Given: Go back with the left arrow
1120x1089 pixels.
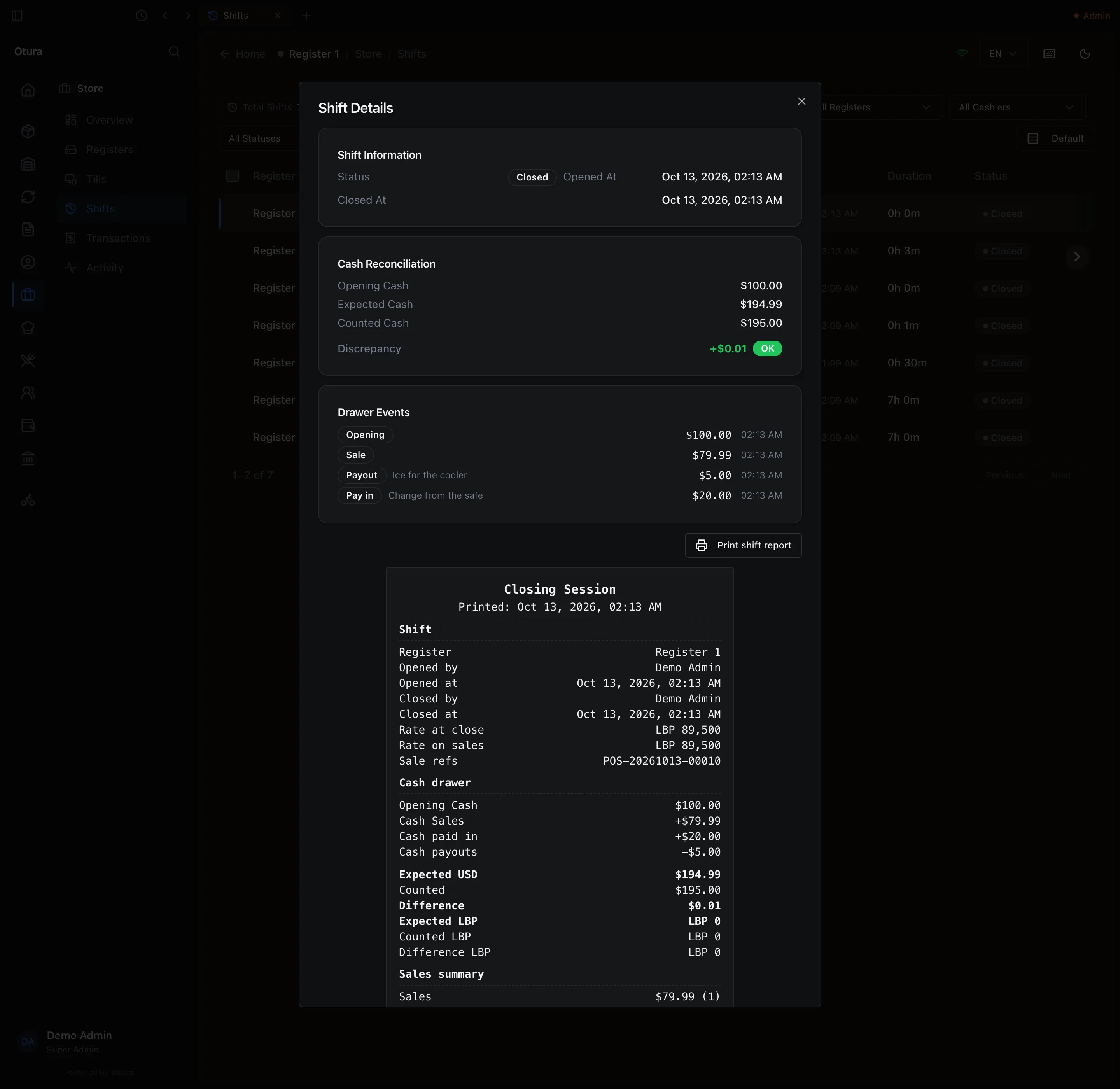Looking at the screenshot, I should click(x=165, y=16).
